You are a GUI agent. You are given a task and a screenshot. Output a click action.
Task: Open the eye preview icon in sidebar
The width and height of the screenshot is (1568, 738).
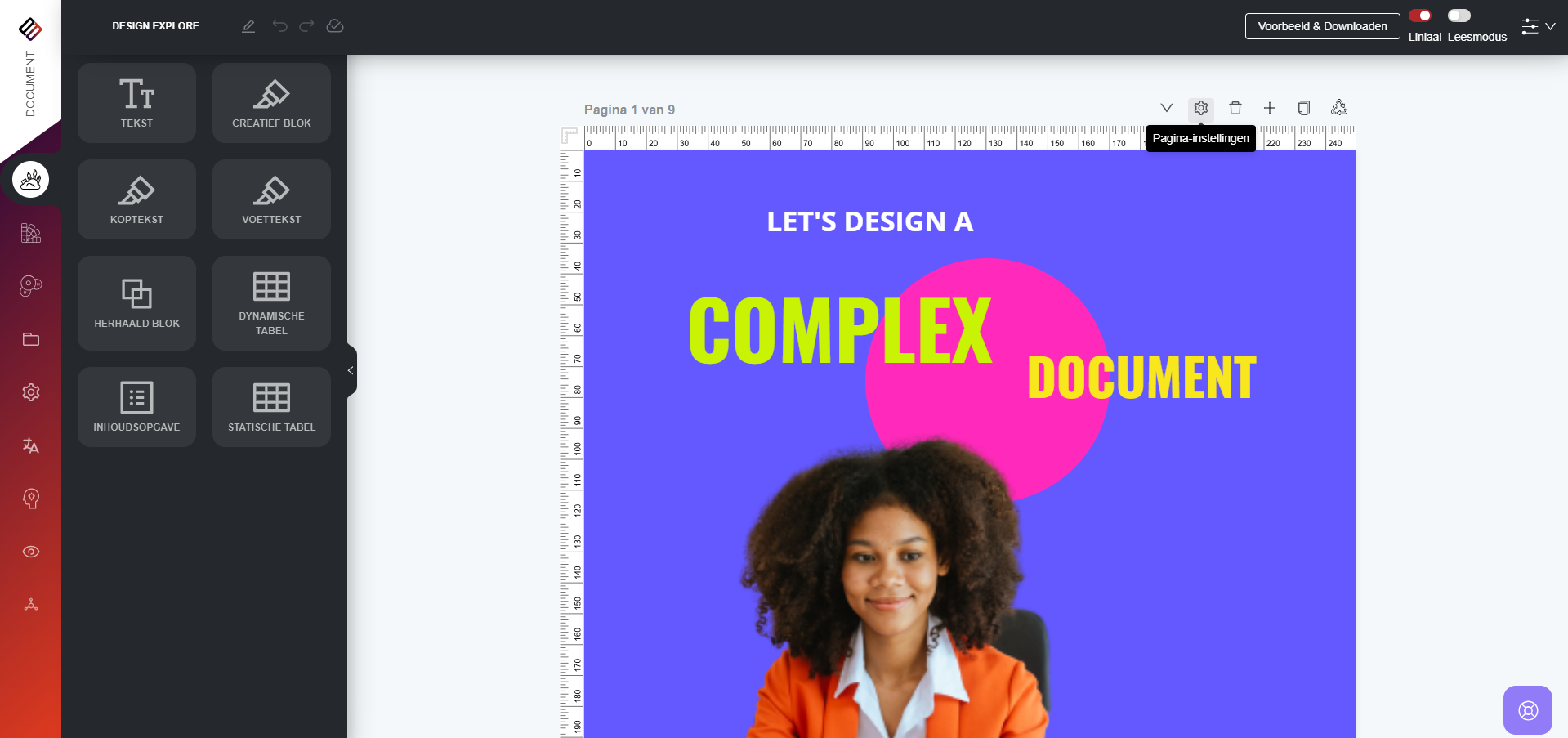click(31, 552)
